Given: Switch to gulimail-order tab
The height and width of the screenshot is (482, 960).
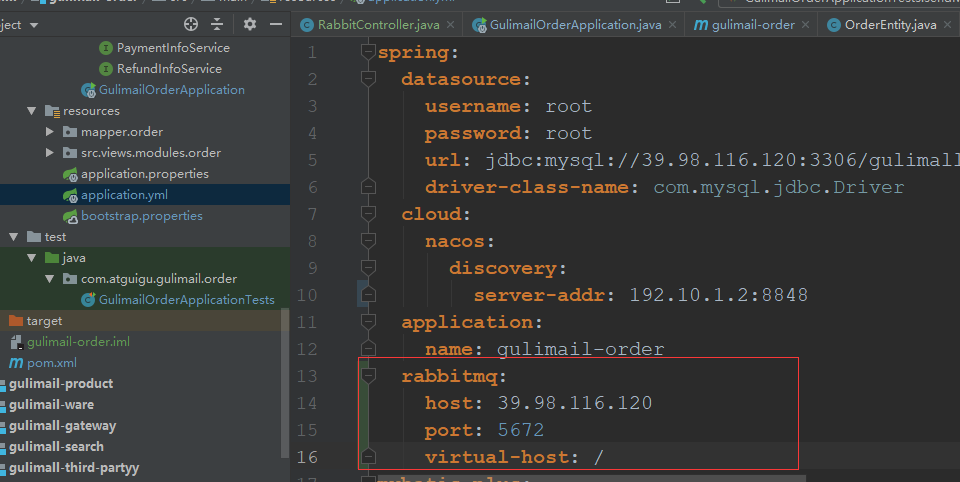Looking at the screenshot, I should 752,25.
